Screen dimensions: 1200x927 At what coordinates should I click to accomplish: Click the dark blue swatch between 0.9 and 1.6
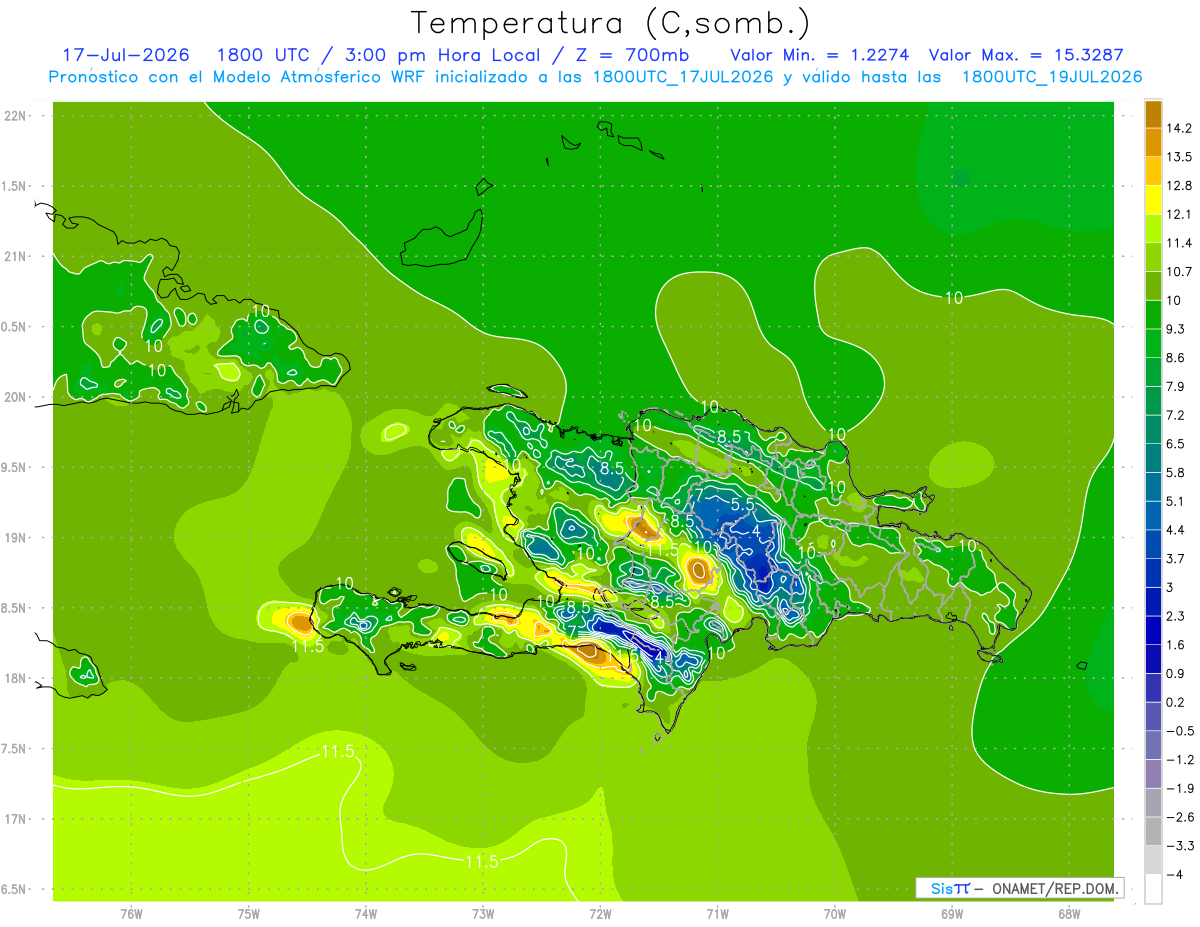[1153, 659]
